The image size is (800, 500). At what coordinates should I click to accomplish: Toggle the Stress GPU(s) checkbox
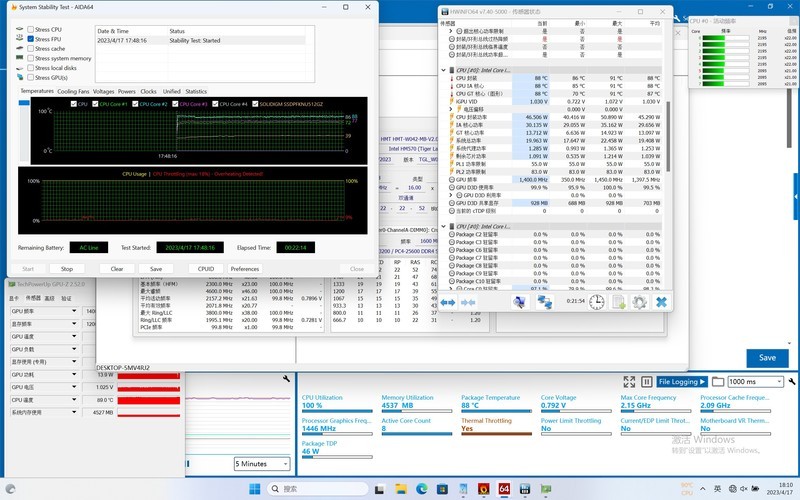pyautogui.click(x=30, y=77)
